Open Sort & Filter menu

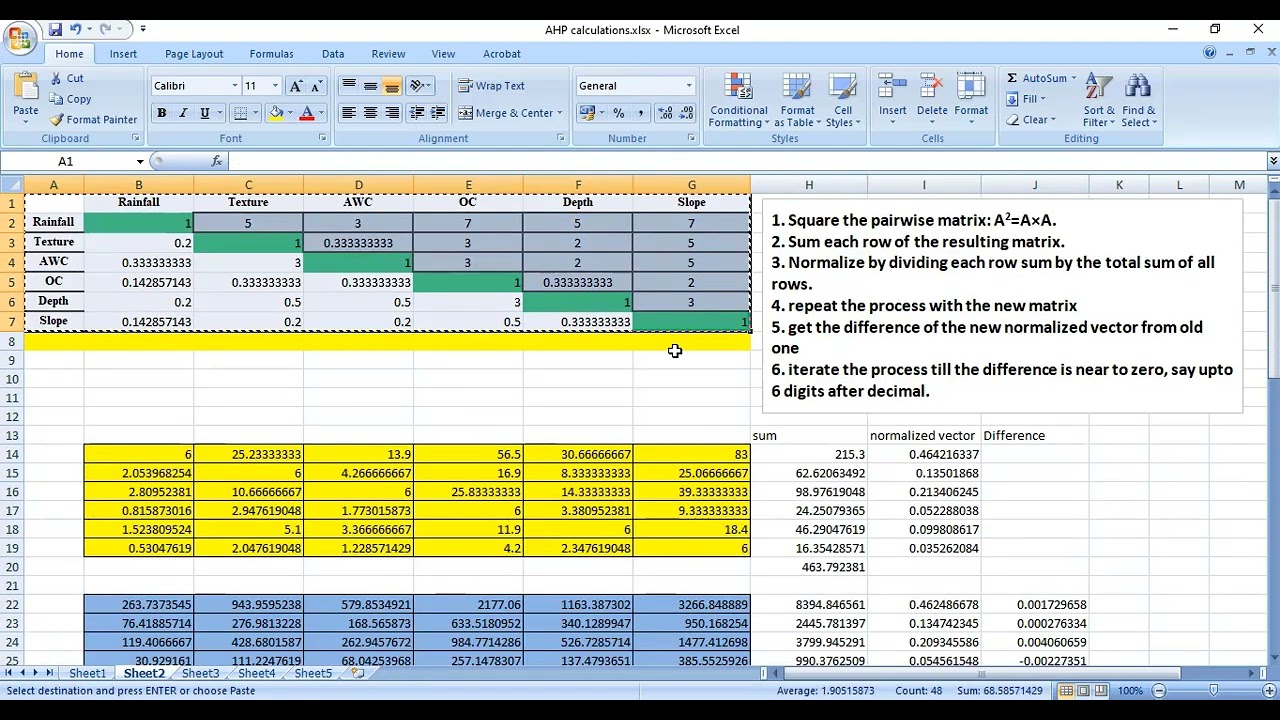tap(1099, 100)
